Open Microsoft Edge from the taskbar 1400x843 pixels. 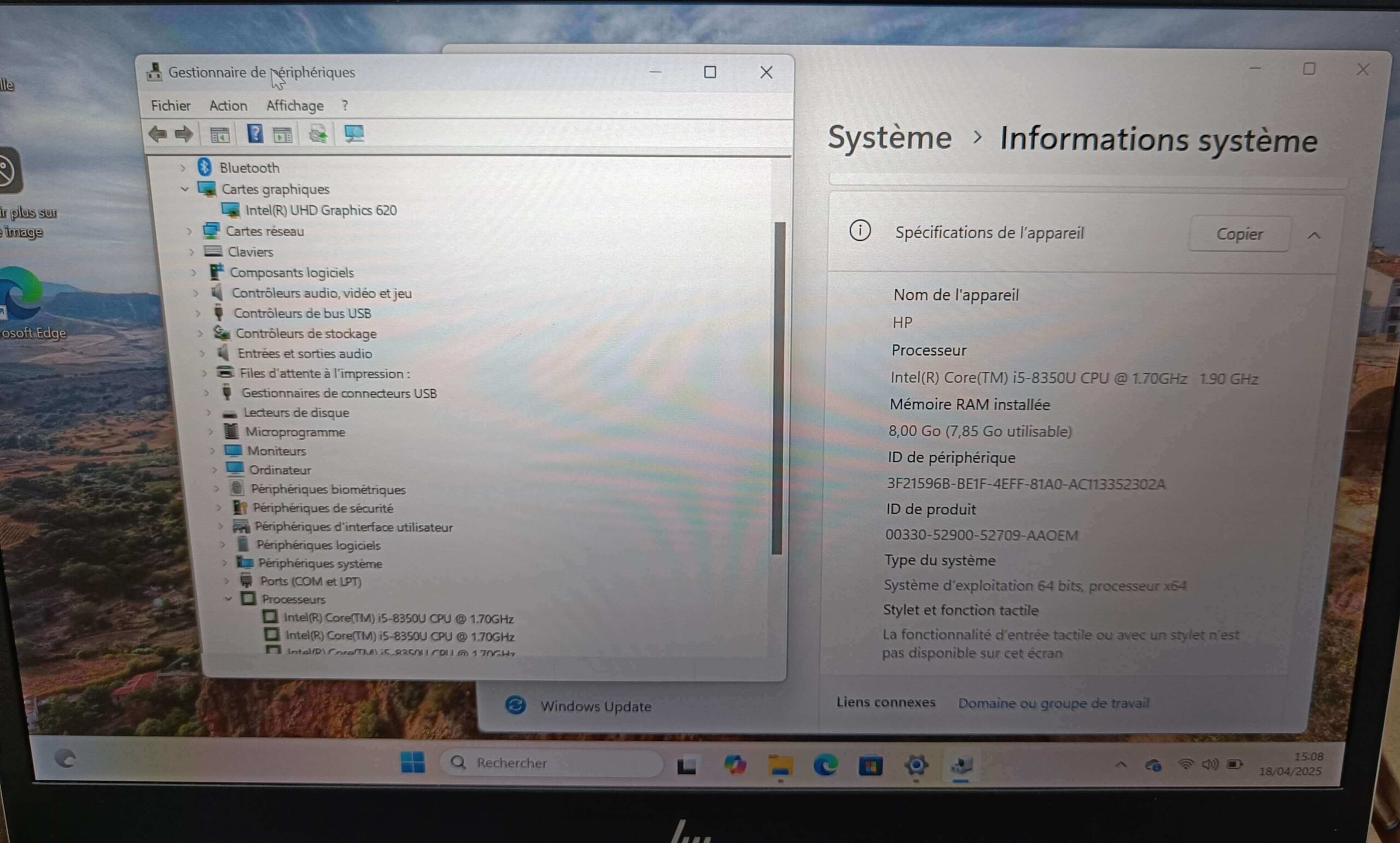coord(825,765)
